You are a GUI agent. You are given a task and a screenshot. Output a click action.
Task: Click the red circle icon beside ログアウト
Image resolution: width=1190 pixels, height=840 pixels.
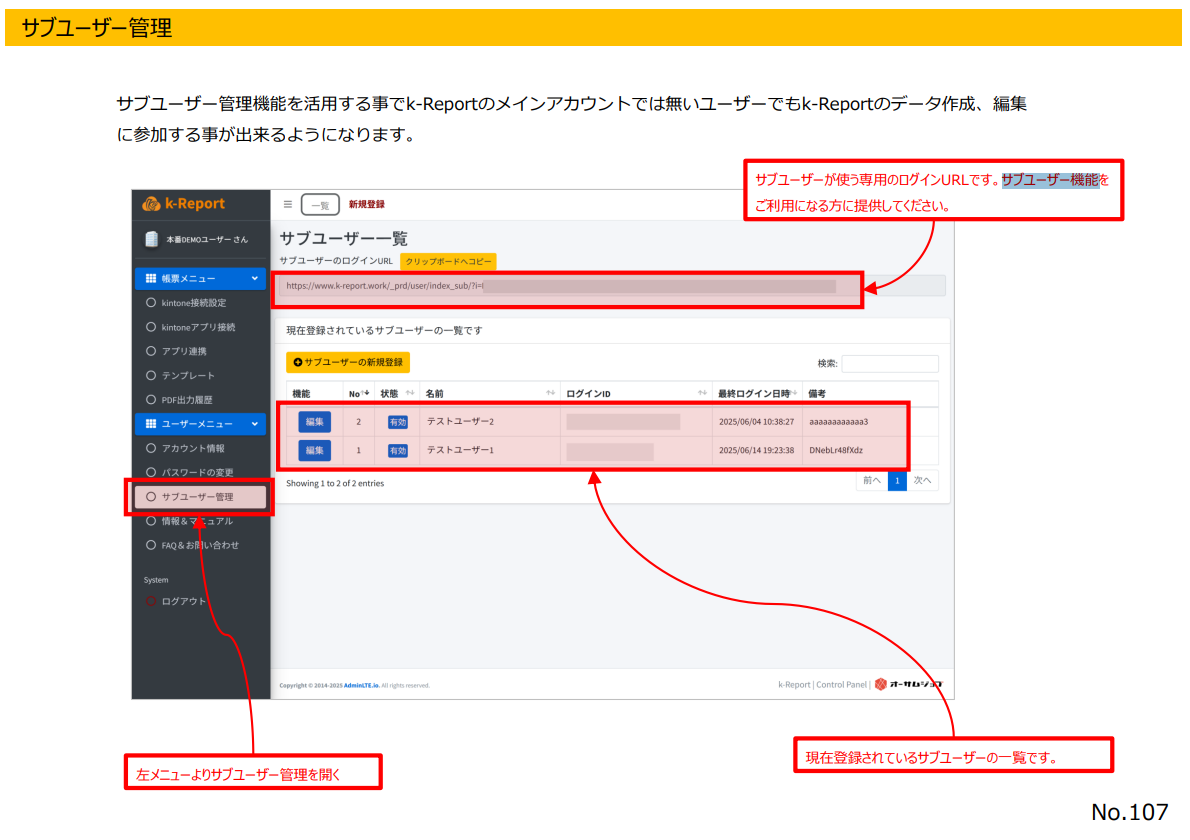coord(150,601)
